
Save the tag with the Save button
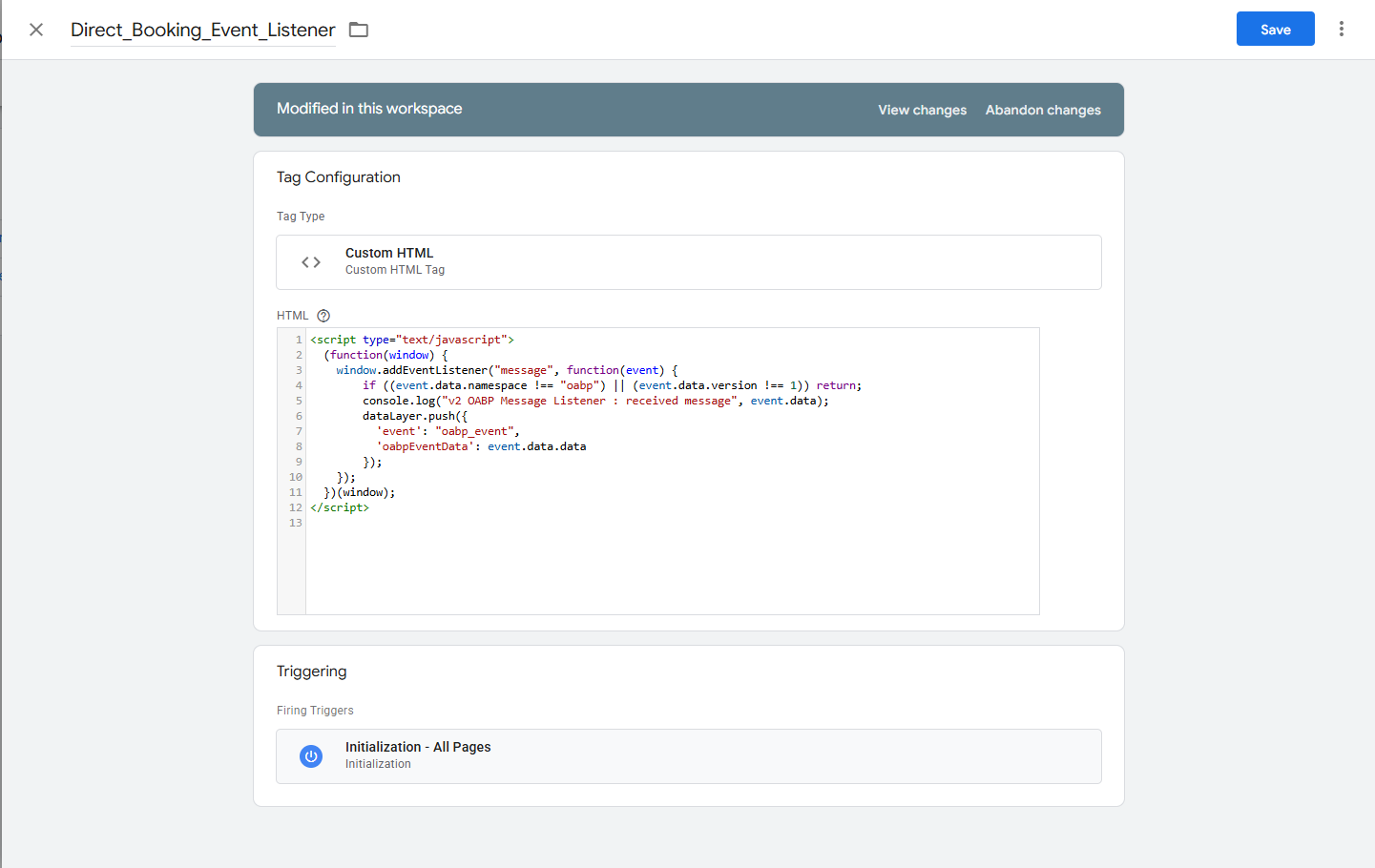(1275, 29)
